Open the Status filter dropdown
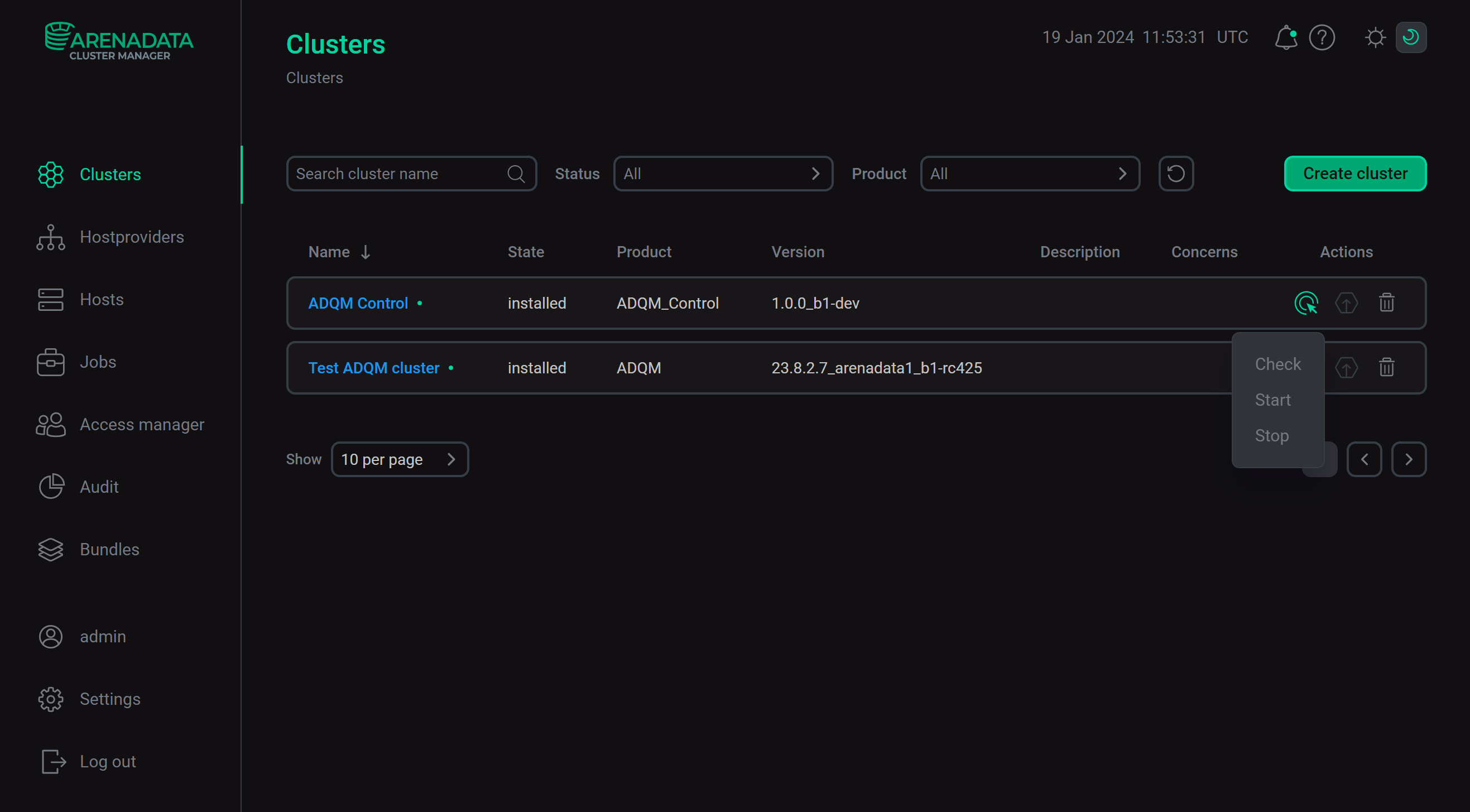The image size is (1470, 812). pos(723,174)
